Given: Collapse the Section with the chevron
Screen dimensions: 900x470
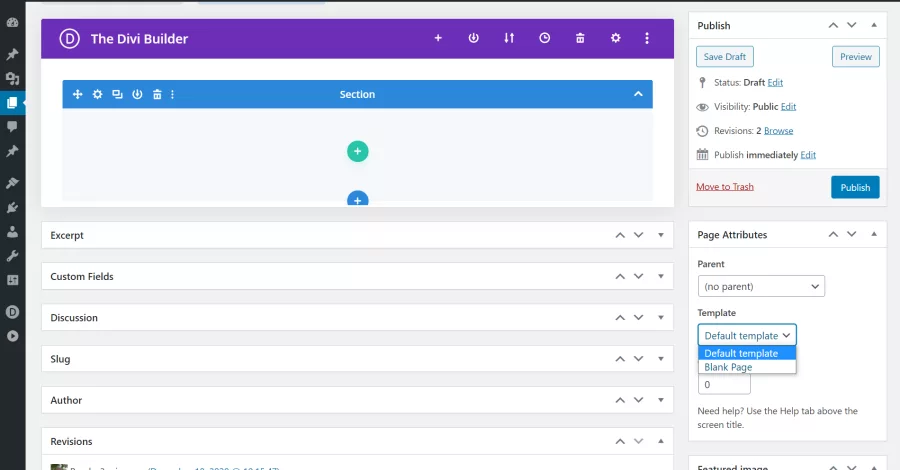Looking at the screenshot, I should point(638,94).
